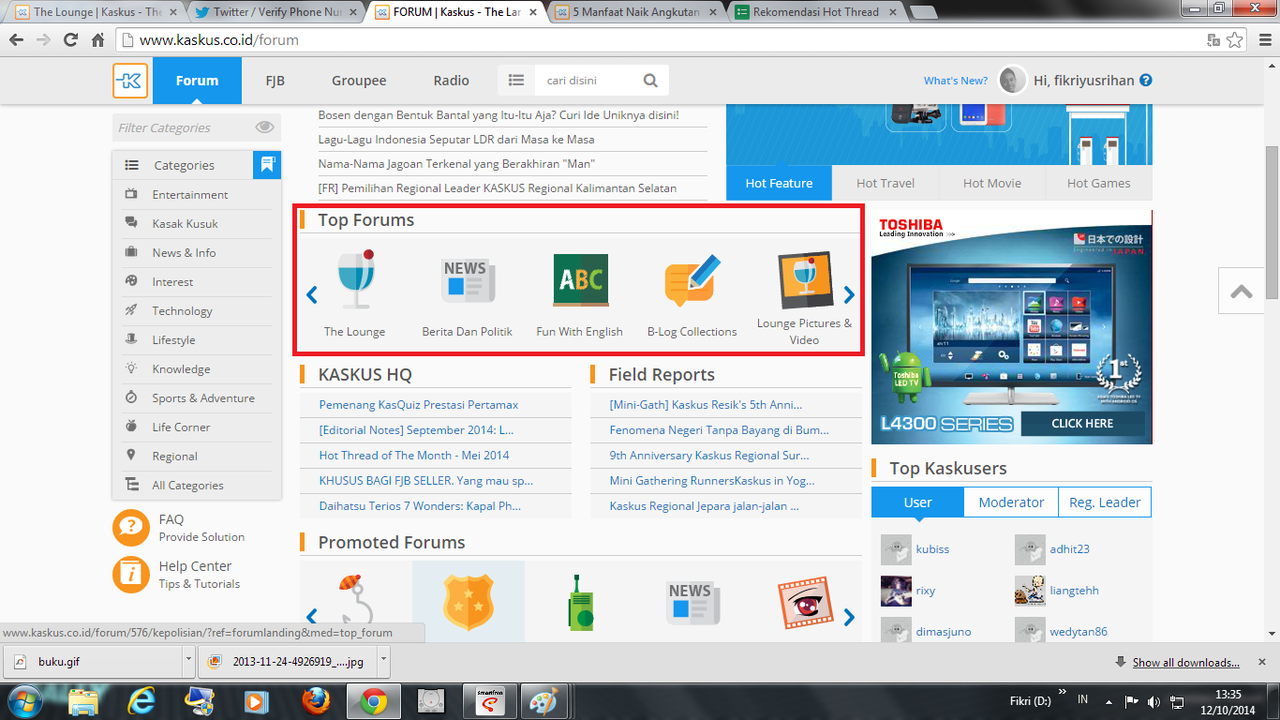Show previous Top Forums with left arrow

311,295
